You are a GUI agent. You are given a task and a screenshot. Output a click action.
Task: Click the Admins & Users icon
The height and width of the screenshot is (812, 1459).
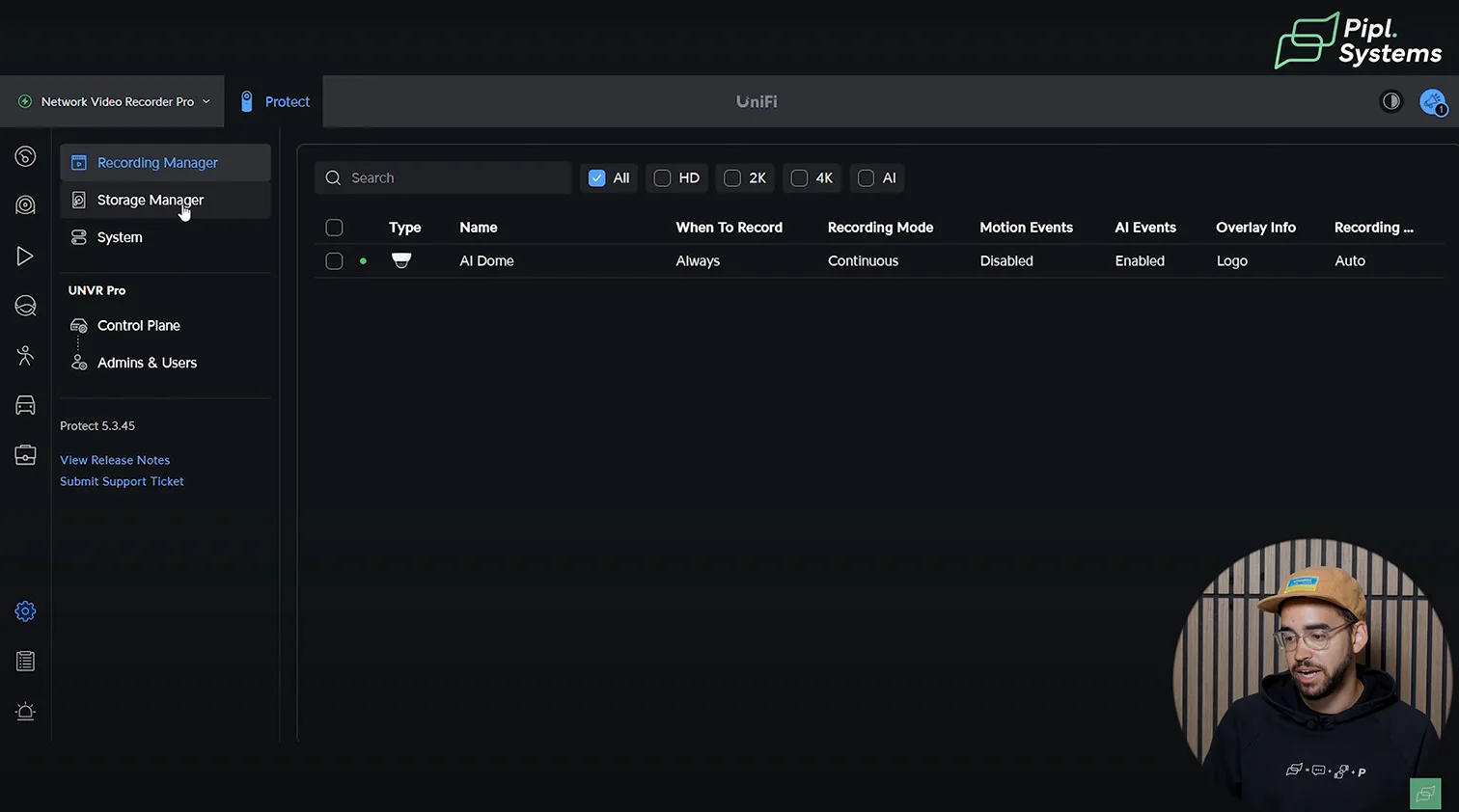tap(79, 363)
